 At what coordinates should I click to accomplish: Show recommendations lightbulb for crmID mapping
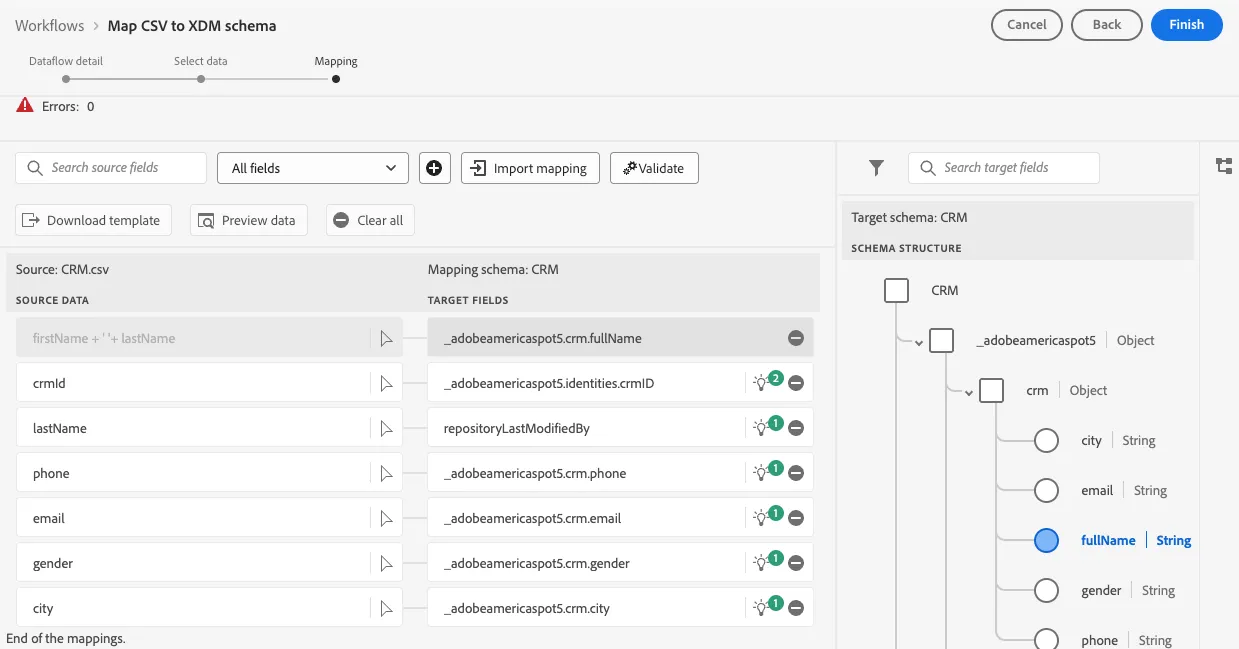[766, 382]
